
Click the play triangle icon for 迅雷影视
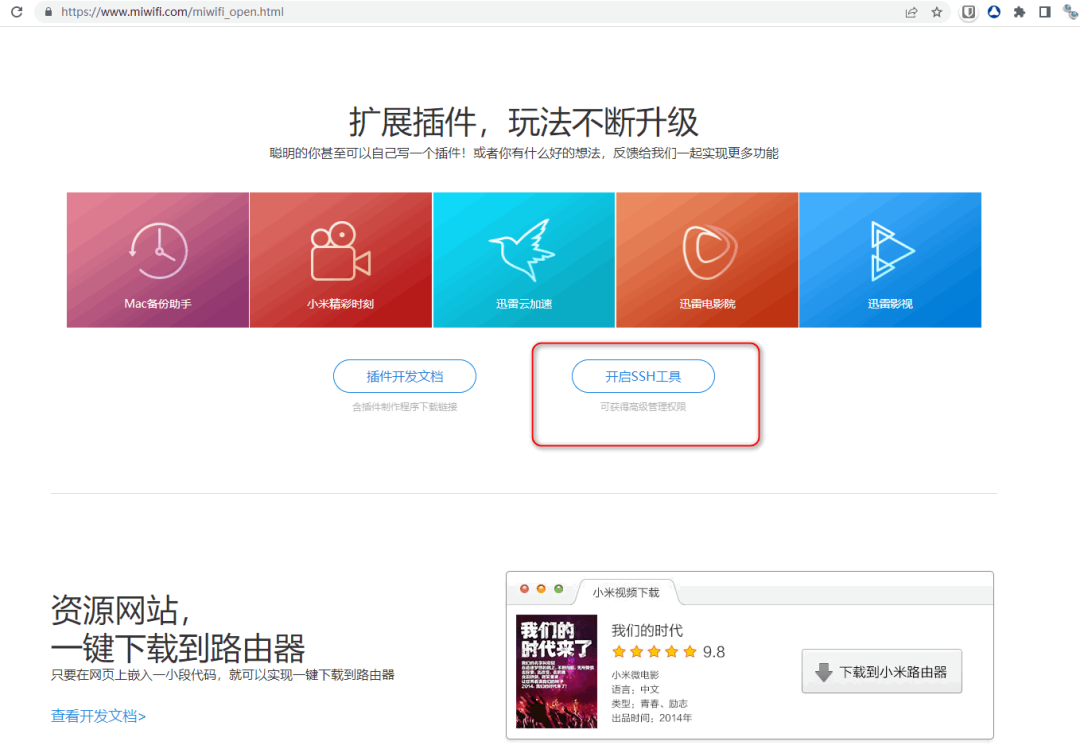pos(891,251)
